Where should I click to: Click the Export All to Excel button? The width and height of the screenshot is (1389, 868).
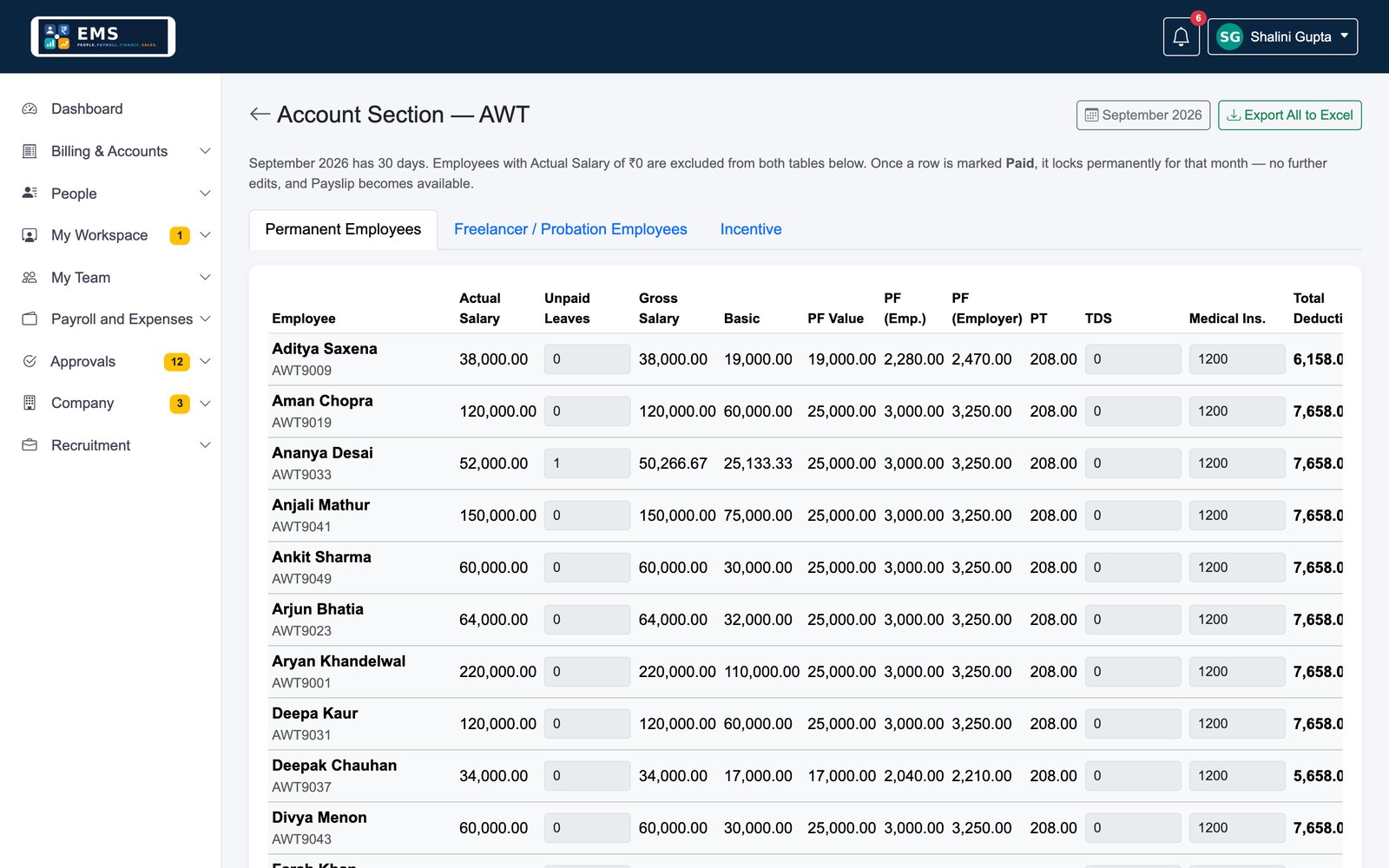coord(1289,115)
